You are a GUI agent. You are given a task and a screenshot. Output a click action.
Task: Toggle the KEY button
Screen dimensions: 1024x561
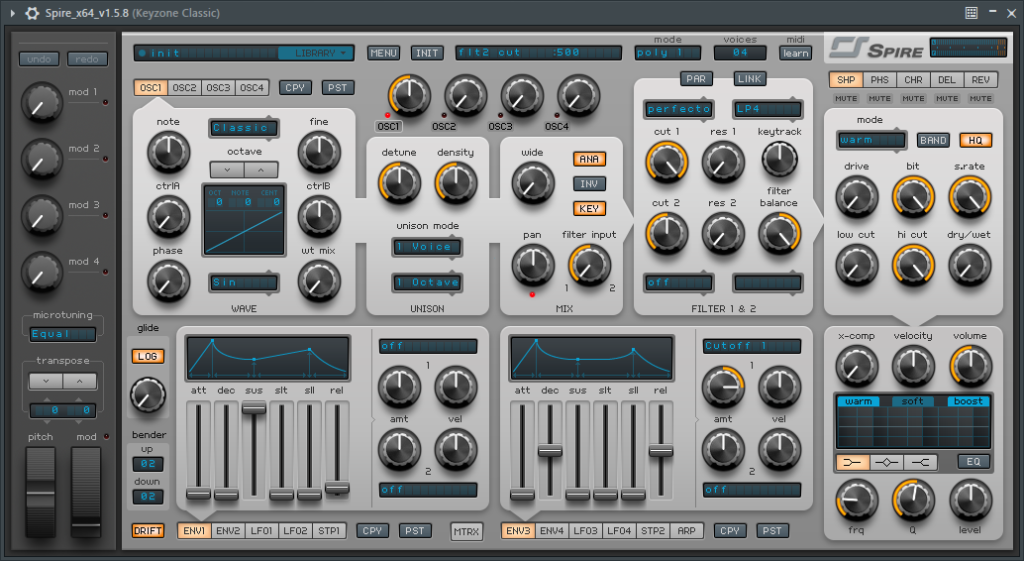(x=589, y=208)
